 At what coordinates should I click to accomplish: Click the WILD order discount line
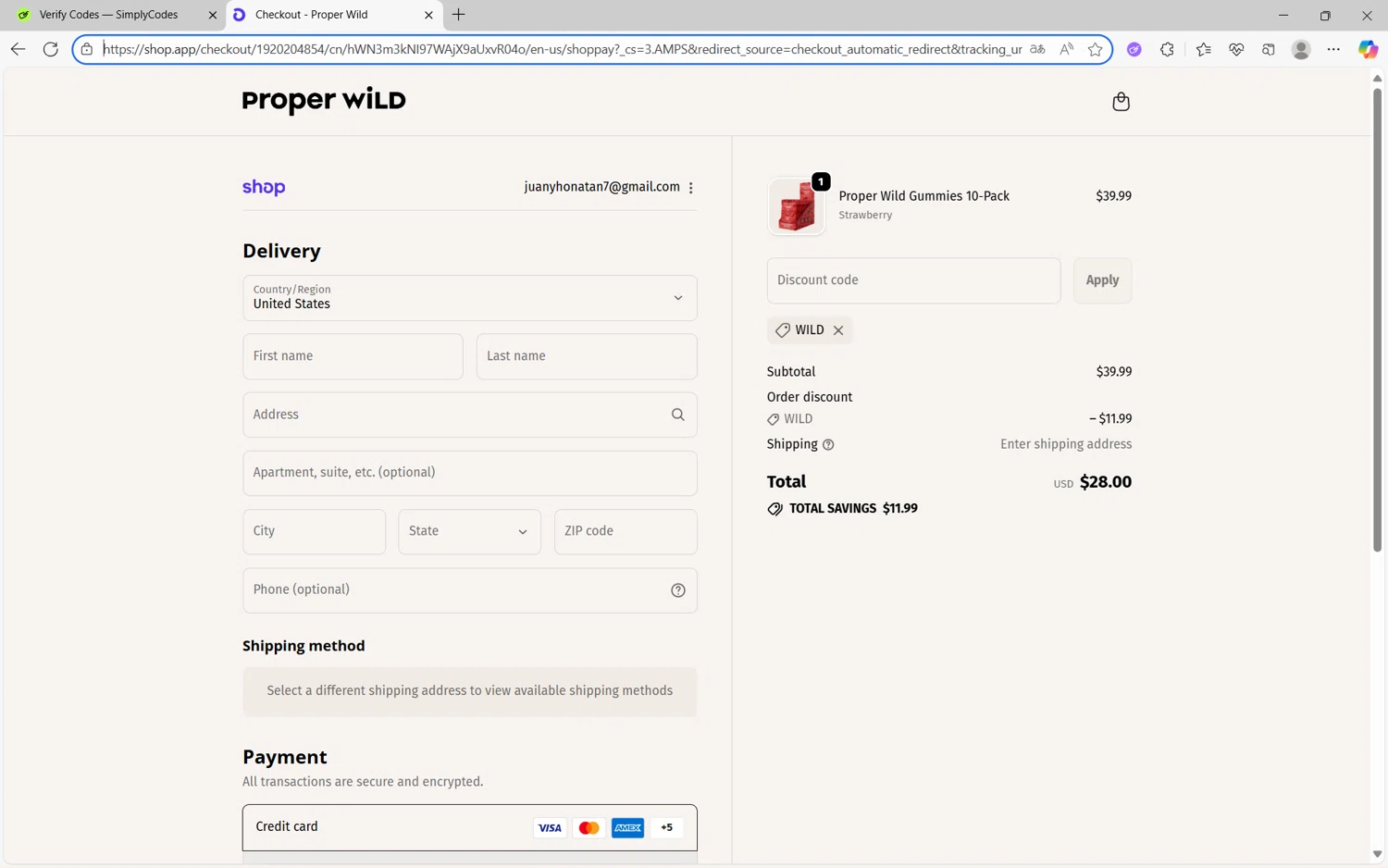click(x=949, y=419)
